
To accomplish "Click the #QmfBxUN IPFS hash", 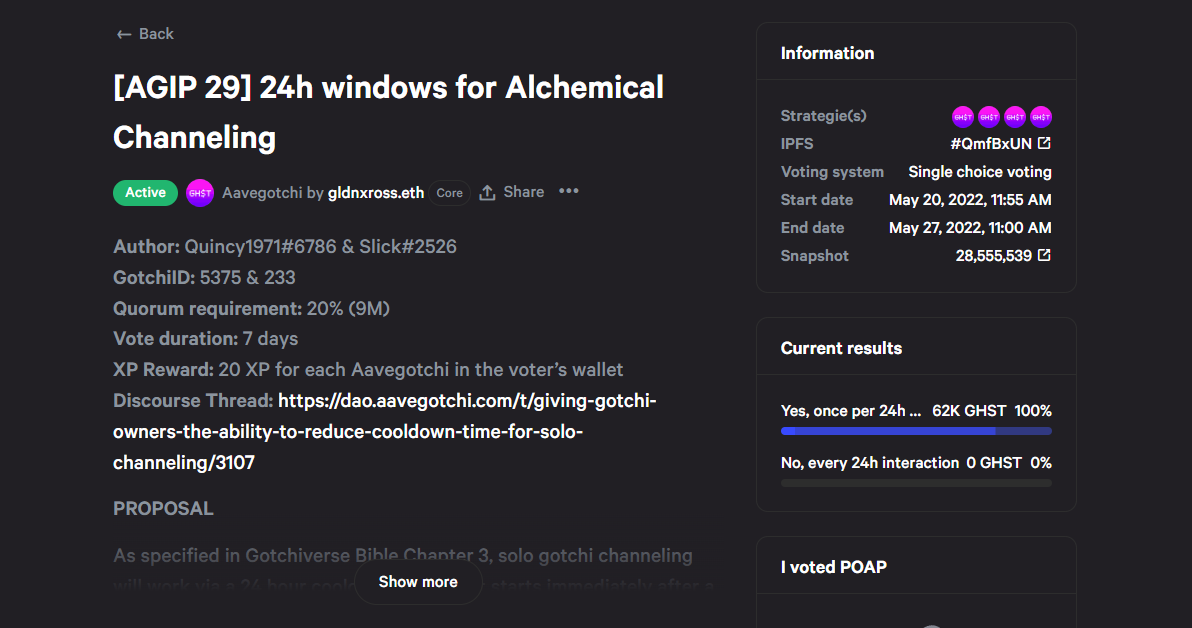I will 991,144.
